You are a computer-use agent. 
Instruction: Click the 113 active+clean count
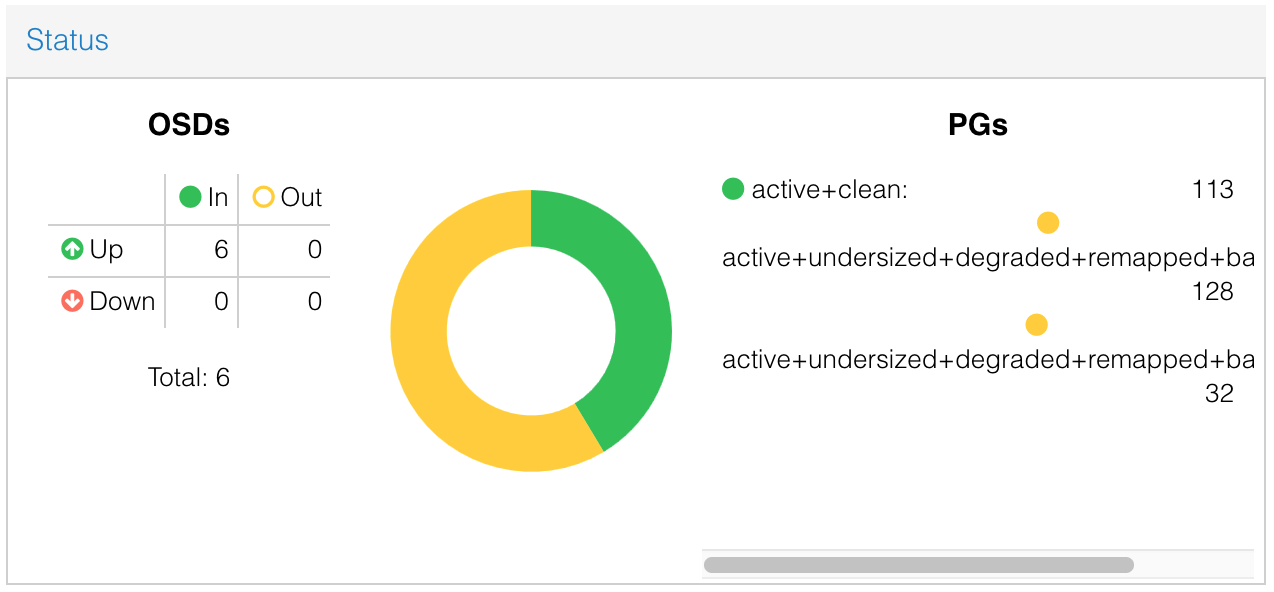click(x=1213, y=189)
